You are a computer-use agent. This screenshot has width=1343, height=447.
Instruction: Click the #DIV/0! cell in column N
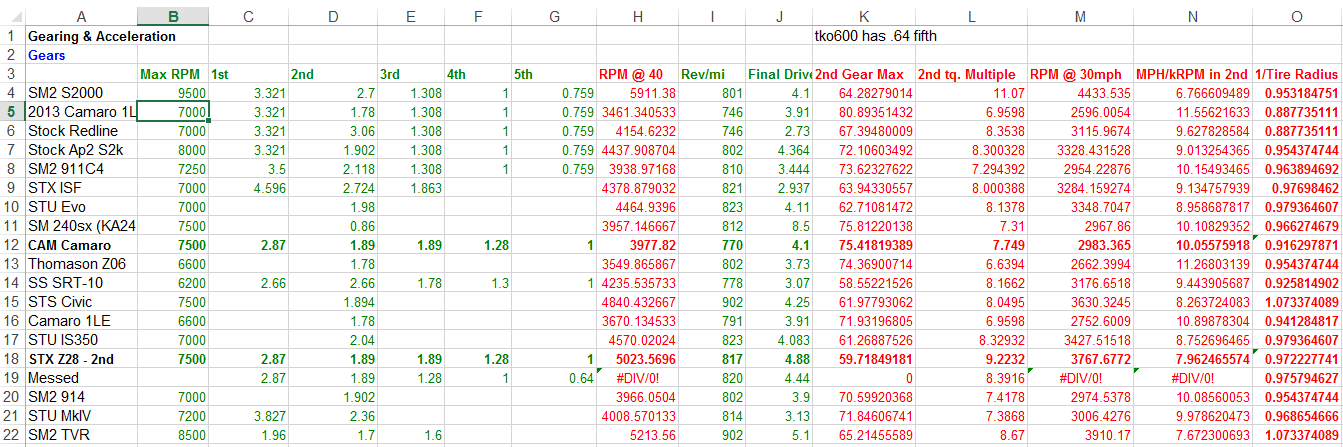tap(1193, 378)
